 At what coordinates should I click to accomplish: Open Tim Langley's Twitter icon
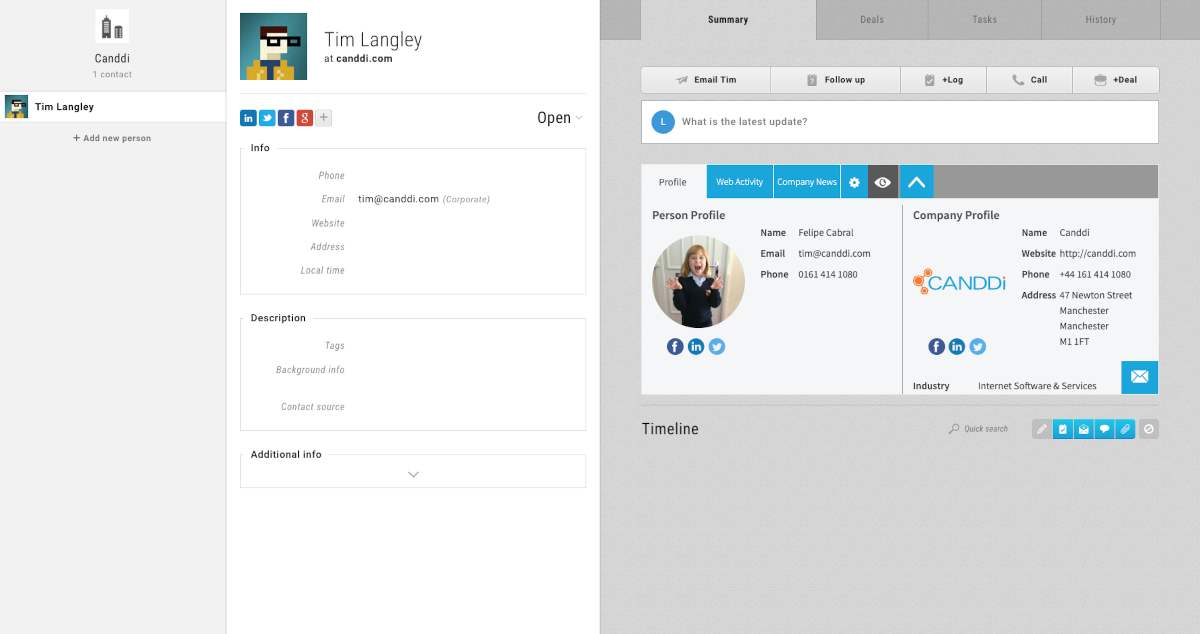(x=267, y=118)
